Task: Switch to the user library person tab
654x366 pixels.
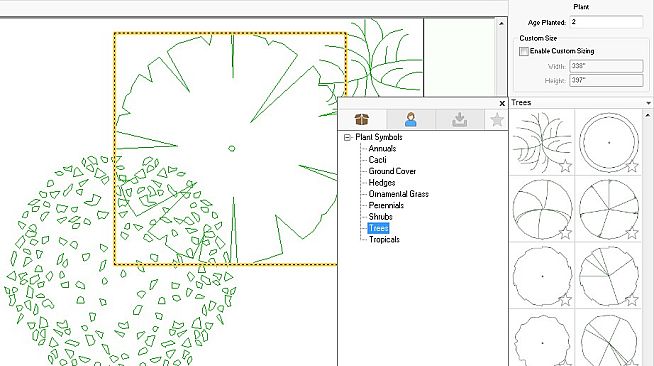Action: pos(411,120)
